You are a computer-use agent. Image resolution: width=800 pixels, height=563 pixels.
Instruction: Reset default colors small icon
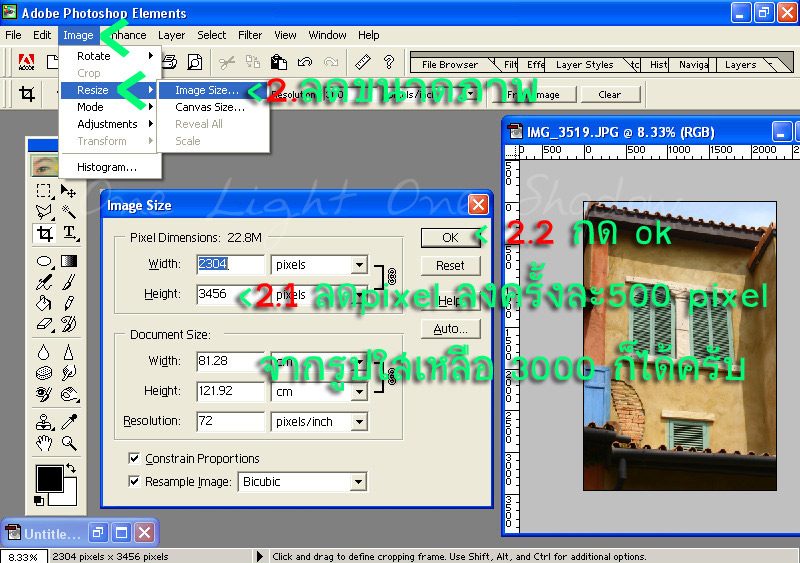39,500
